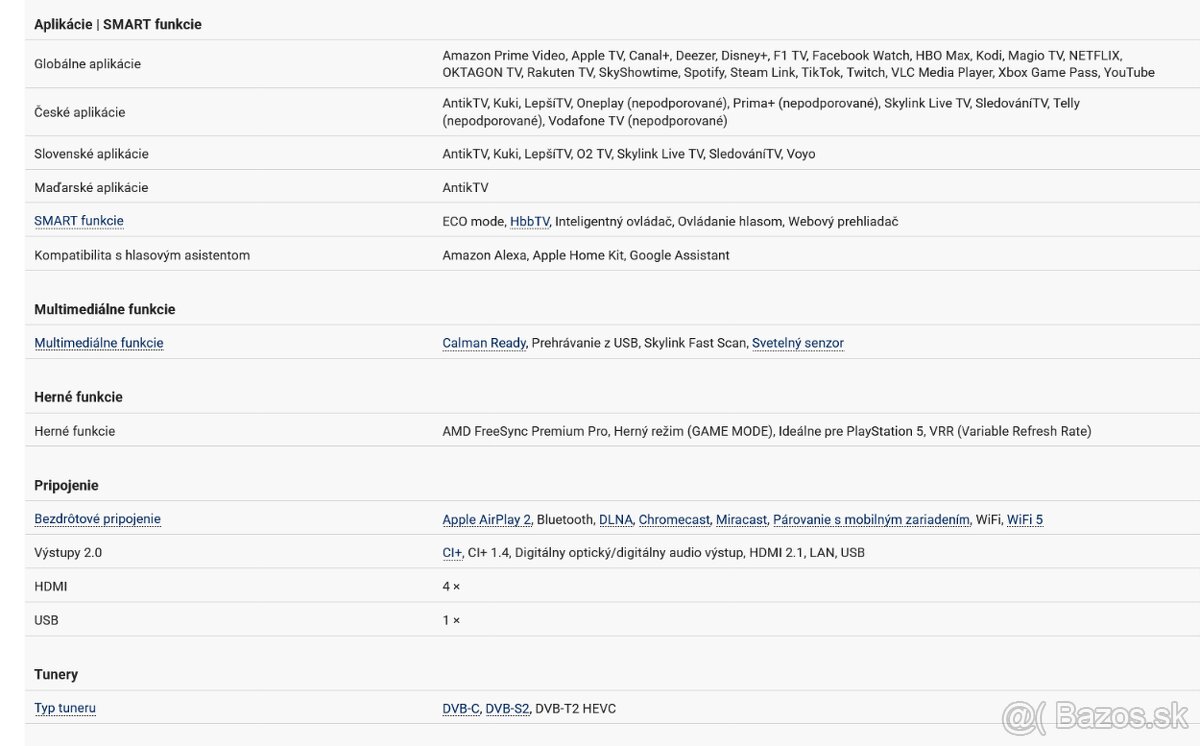Click the Bazos.sk watermark logo

click(1097, 718)
